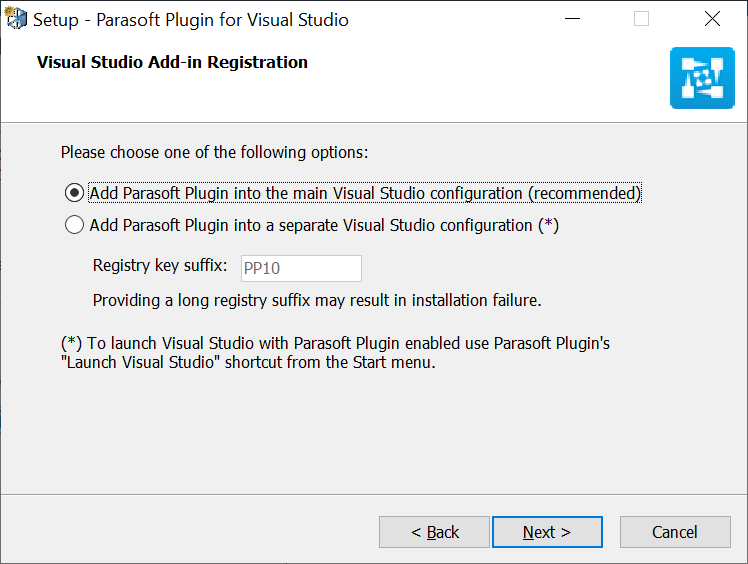Click the long registry suffix warning text
Image resolution: width=748 pixels, height=564 pixels.
click(x=317, y=300)
